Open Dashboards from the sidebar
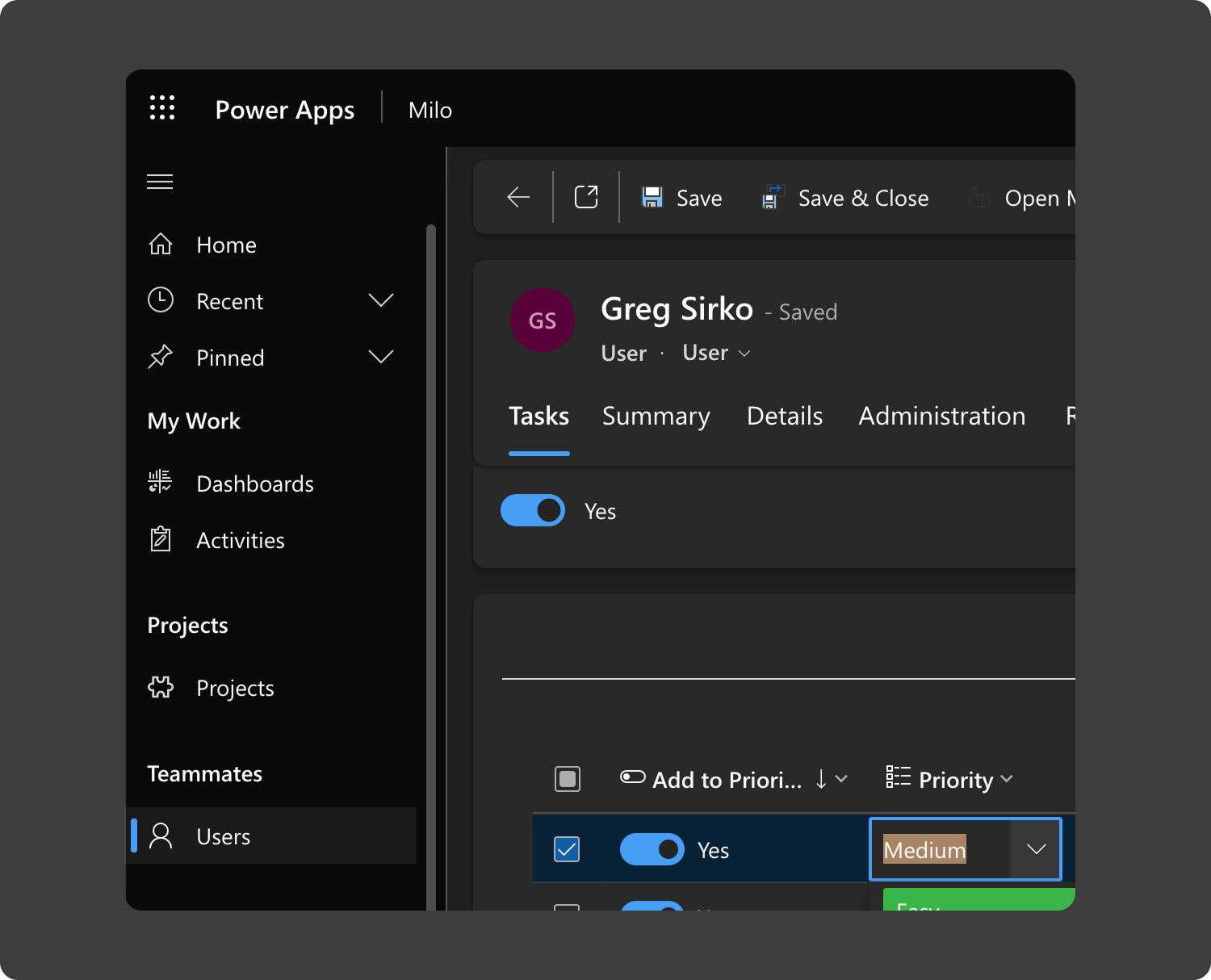Screen dimensions: 1211x980 coord(254,484)
